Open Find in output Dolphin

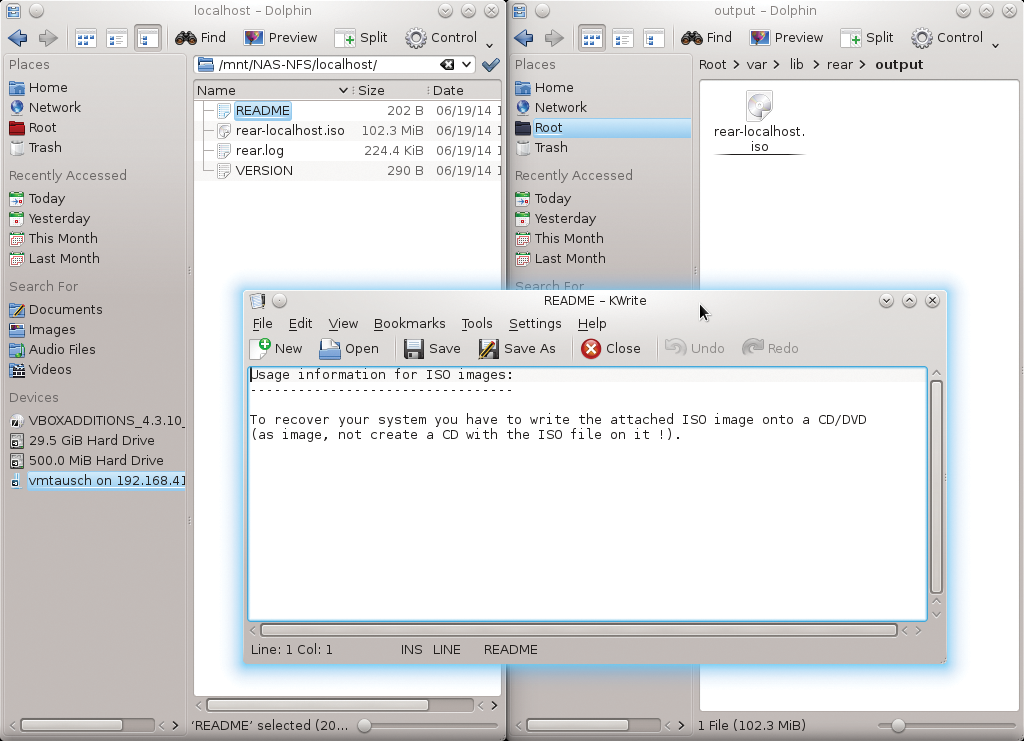coord(707,38)
